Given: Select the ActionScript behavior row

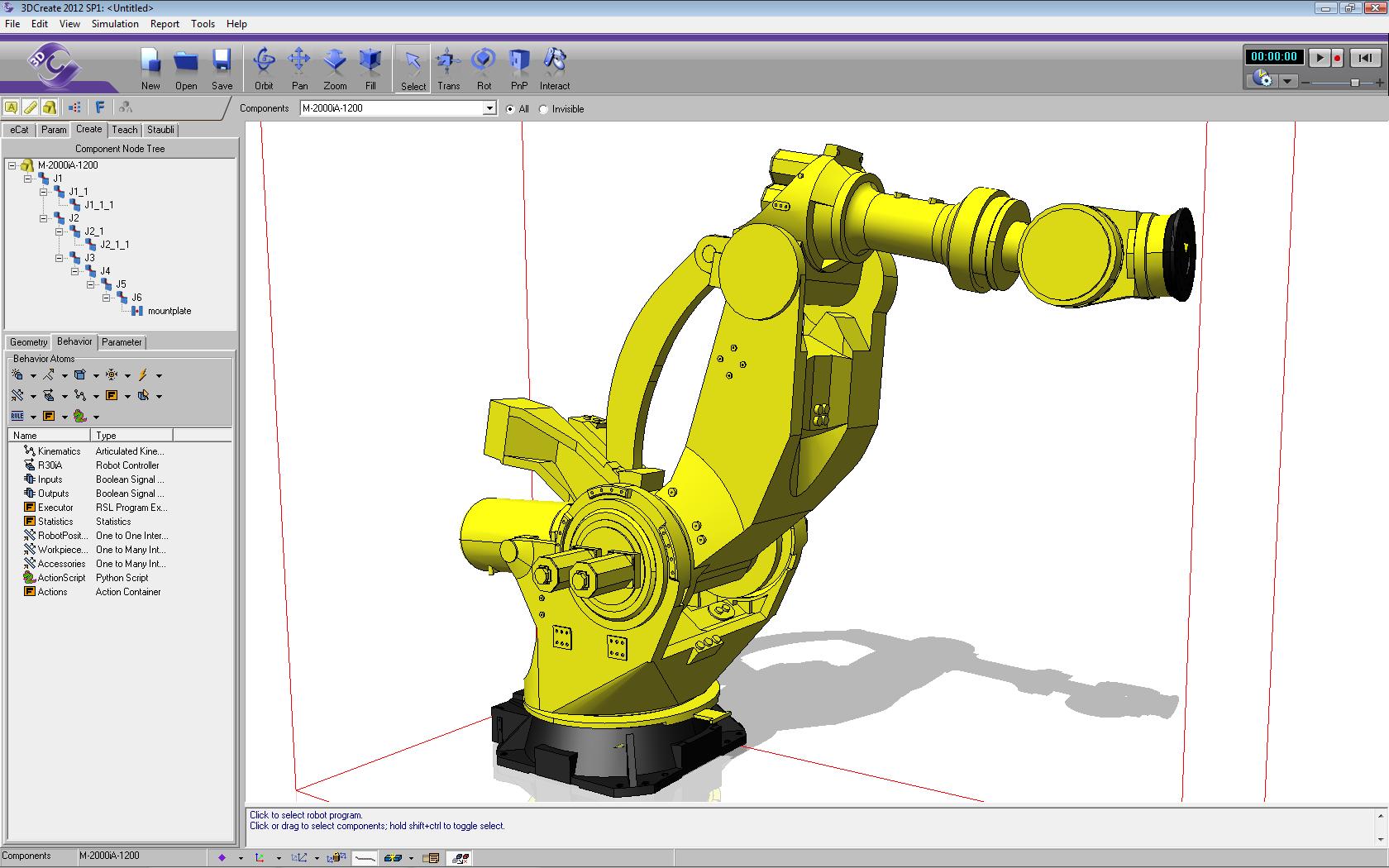Looking at the screenshot, I should tap(86, 578).
